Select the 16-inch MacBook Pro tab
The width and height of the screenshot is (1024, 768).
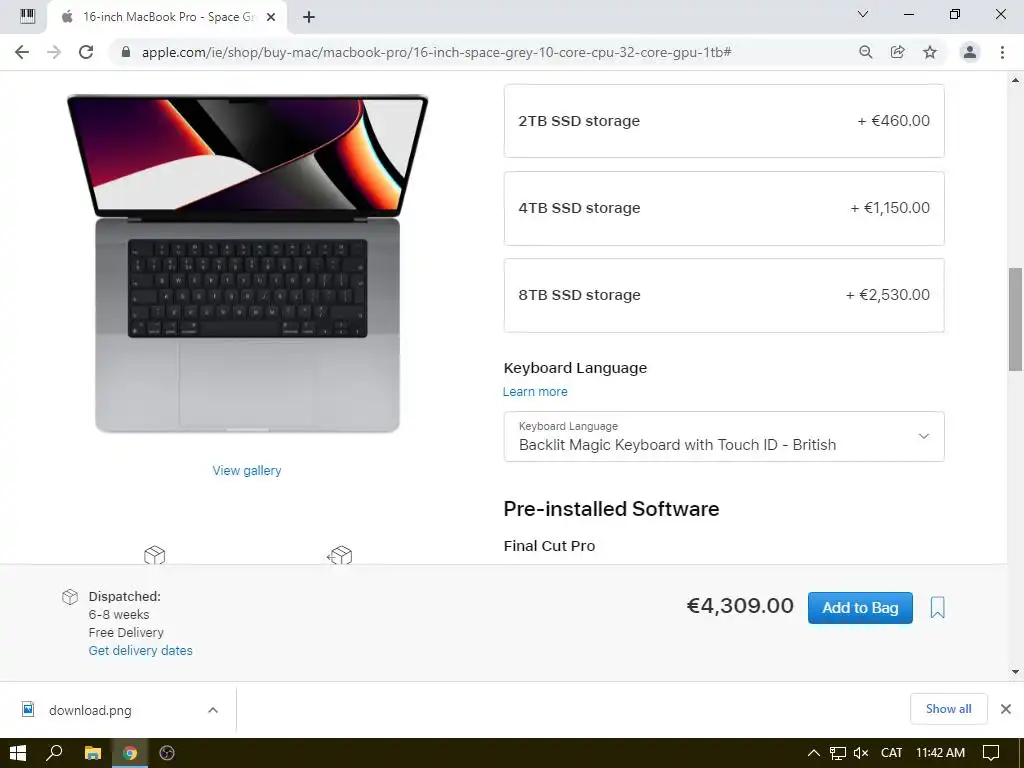pos(167,17)
